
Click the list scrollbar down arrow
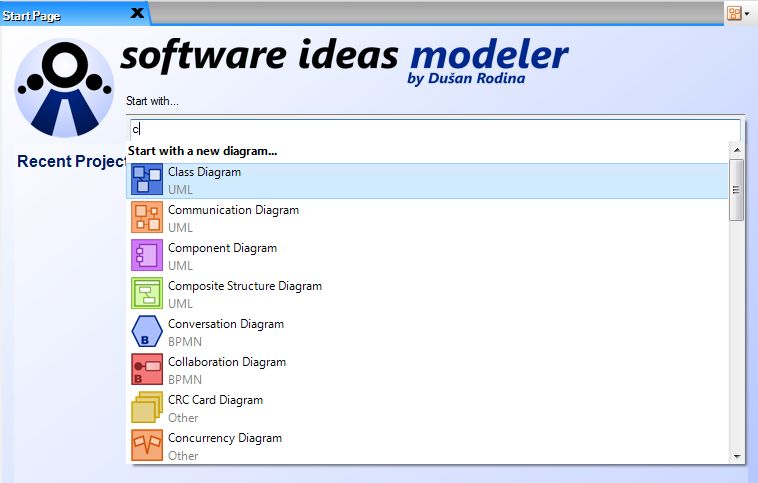737,456
